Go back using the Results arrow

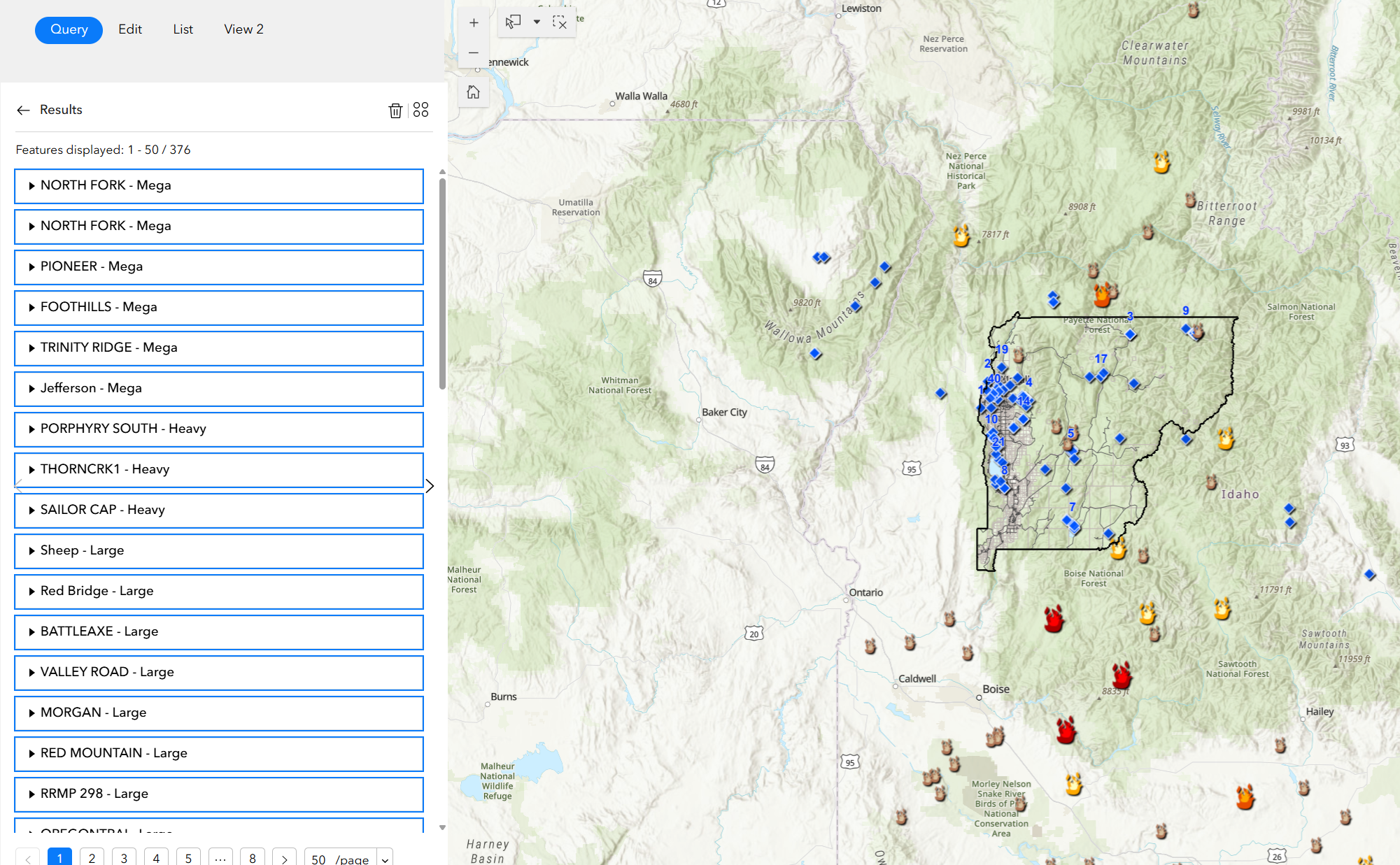tap(23, 110)
